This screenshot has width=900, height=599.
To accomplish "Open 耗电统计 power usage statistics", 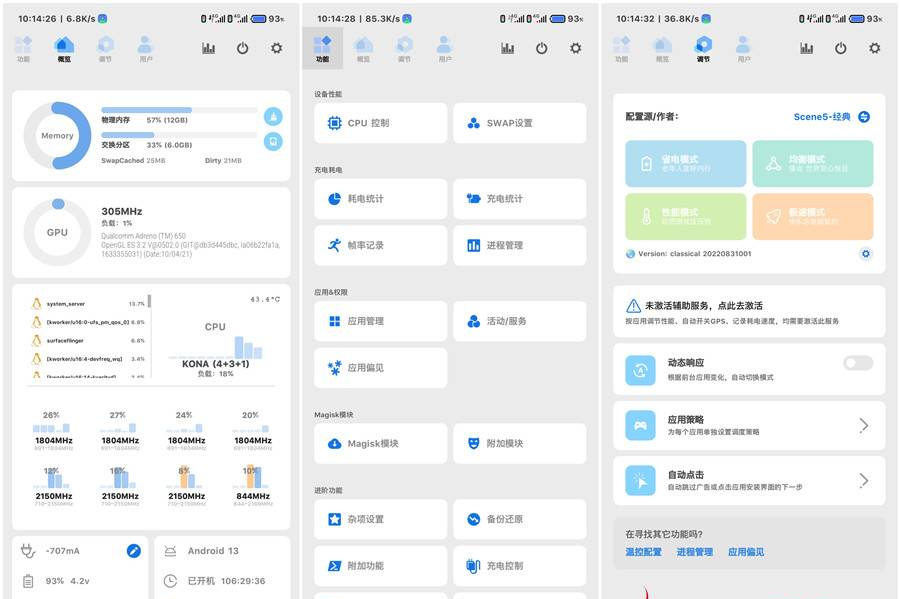I will 381,199.
